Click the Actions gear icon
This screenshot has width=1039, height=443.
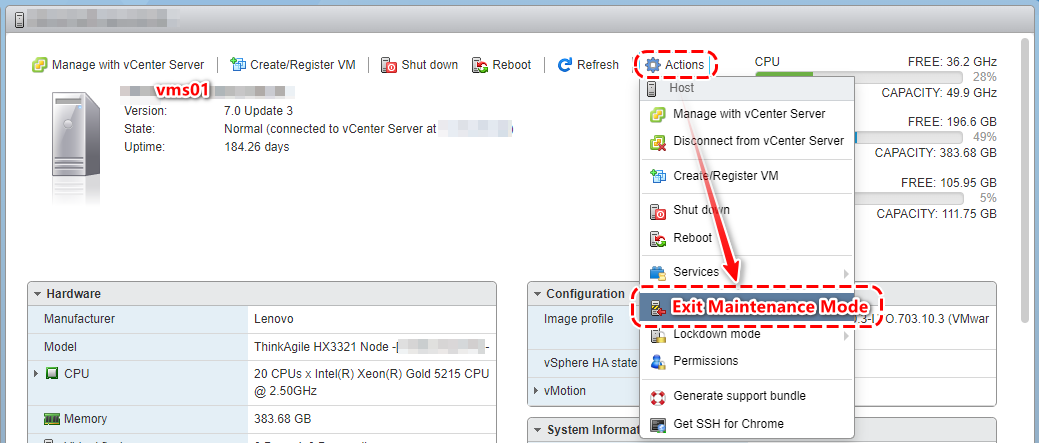click(x=653, y=65)
